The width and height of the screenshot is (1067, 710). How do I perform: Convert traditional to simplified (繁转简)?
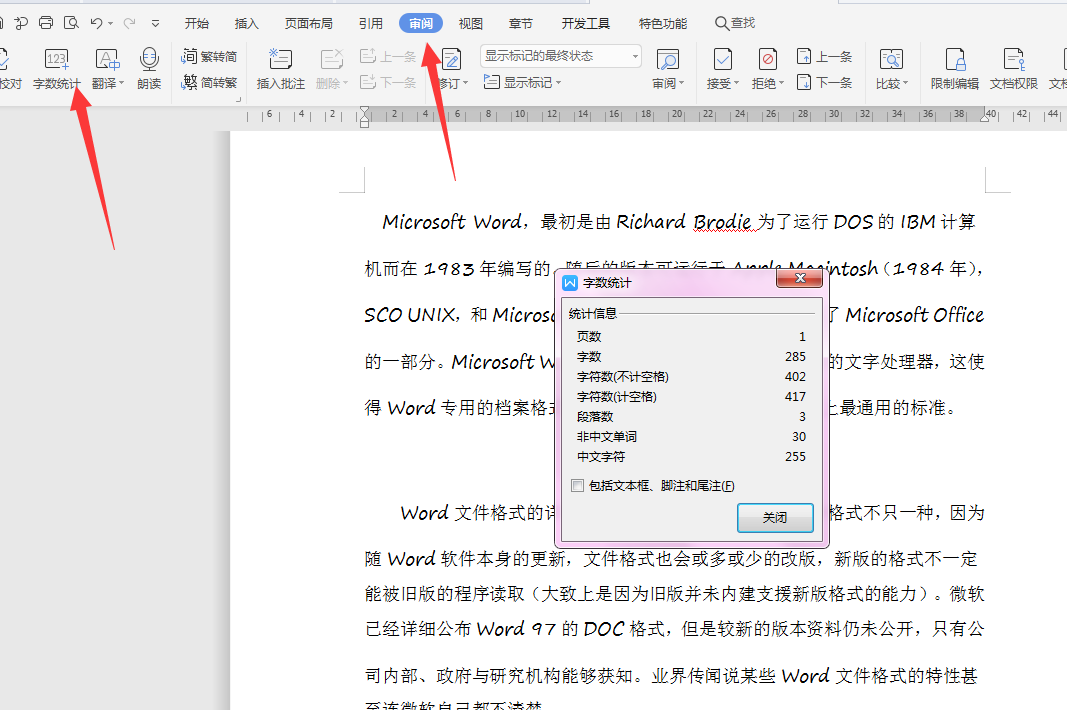point(210,57)
